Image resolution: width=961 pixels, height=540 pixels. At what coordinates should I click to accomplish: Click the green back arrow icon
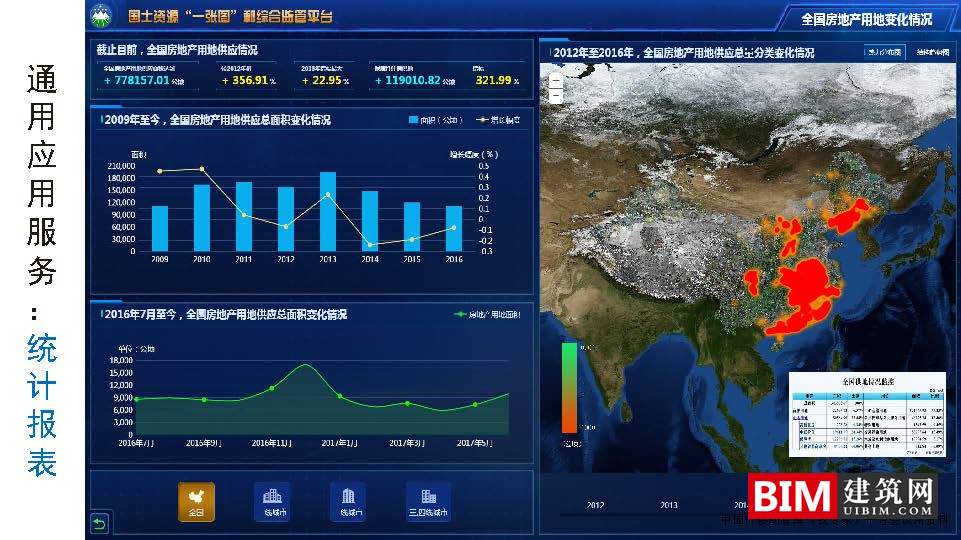coord(98,524)
